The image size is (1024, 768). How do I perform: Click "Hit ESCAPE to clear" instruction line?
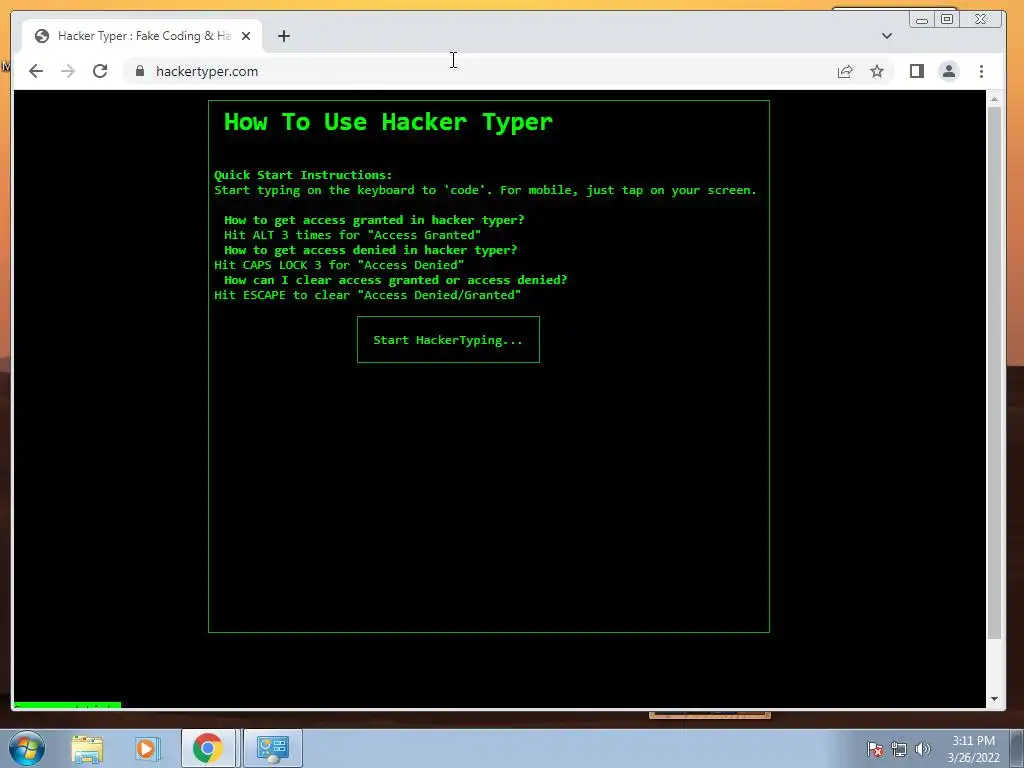tap(368, 295)
